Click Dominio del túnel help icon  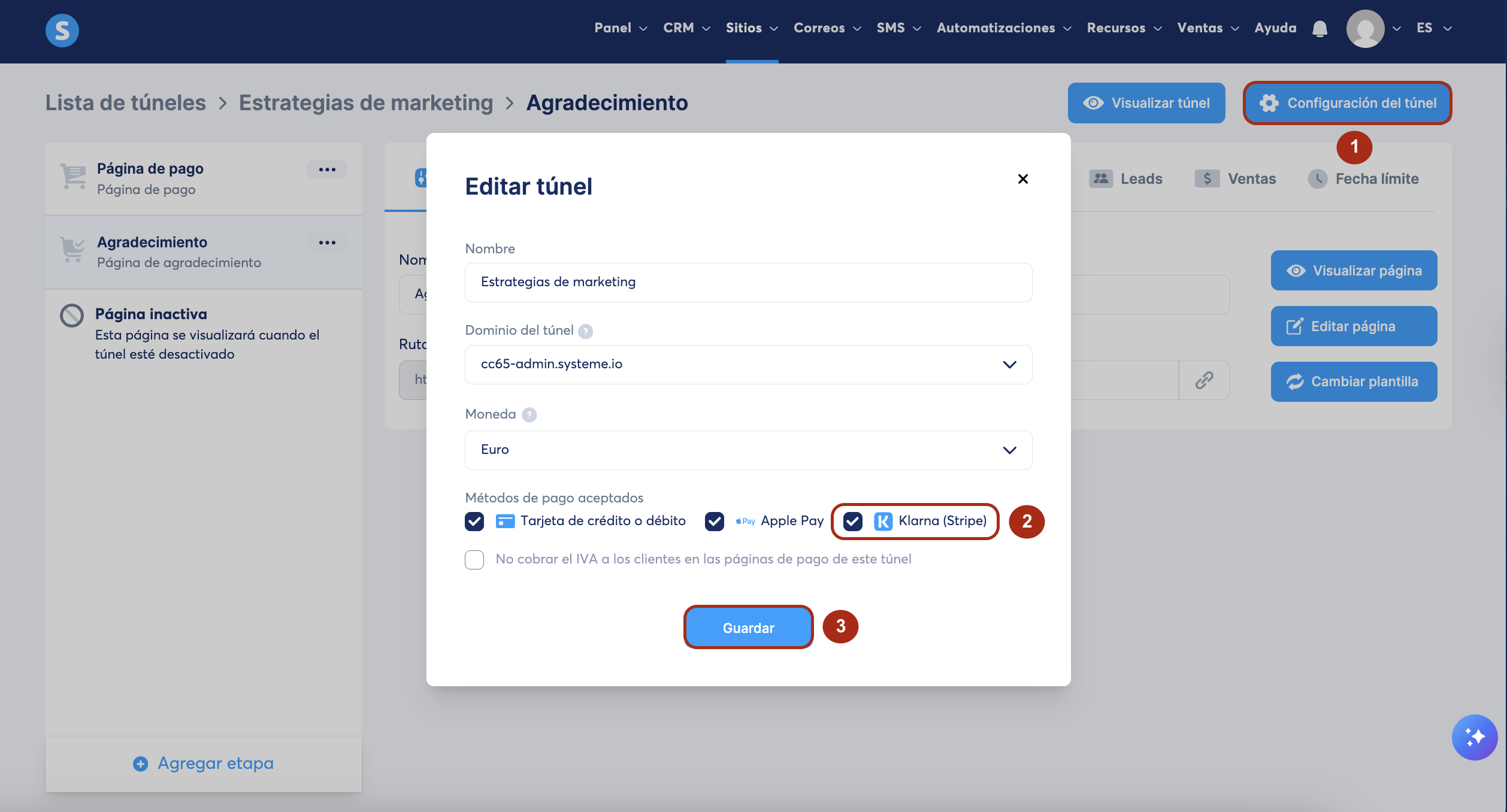pyautogui.click(x=585, y=331)
